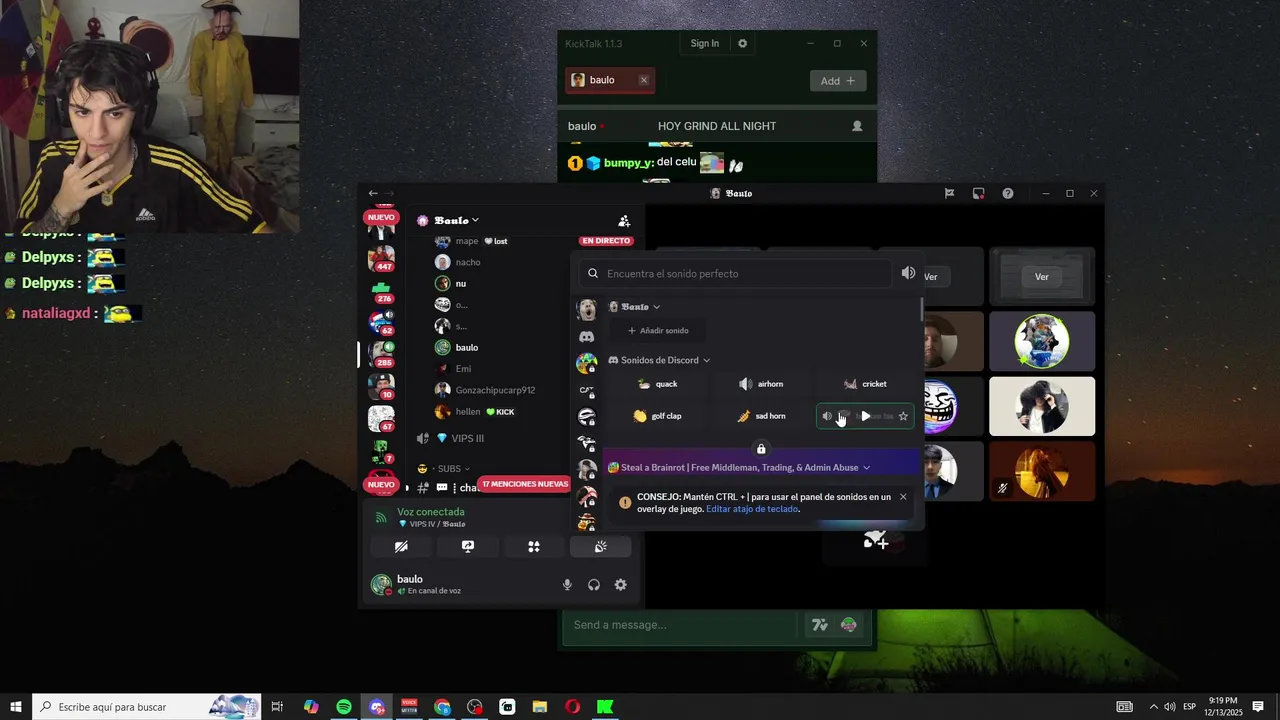Open Discord user settings gear

click(621, 585)
